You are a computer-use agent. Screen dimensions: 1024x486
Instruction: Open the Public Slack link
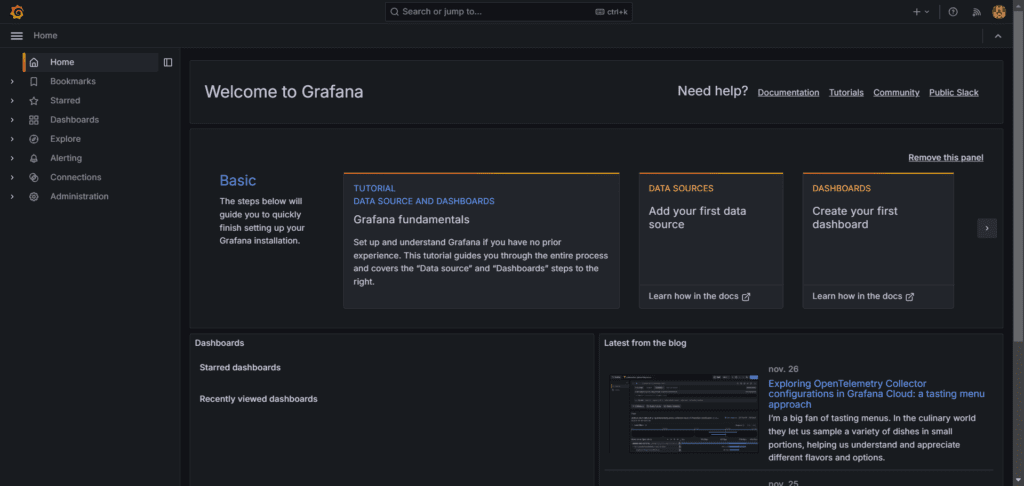click(x=953, y=93)
